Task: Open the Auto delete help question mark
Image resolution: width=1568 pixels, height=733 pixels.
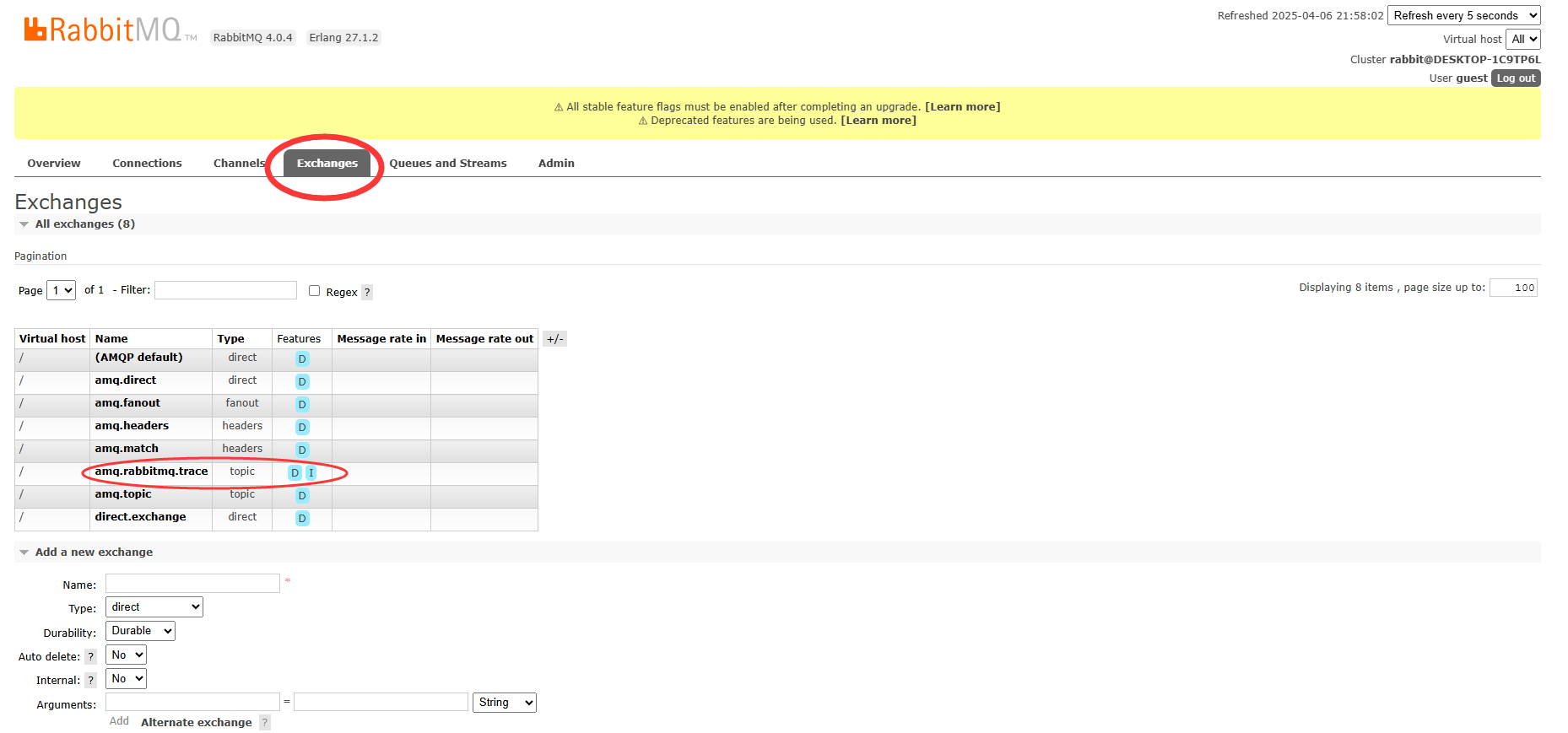Action: click(91, 656)
